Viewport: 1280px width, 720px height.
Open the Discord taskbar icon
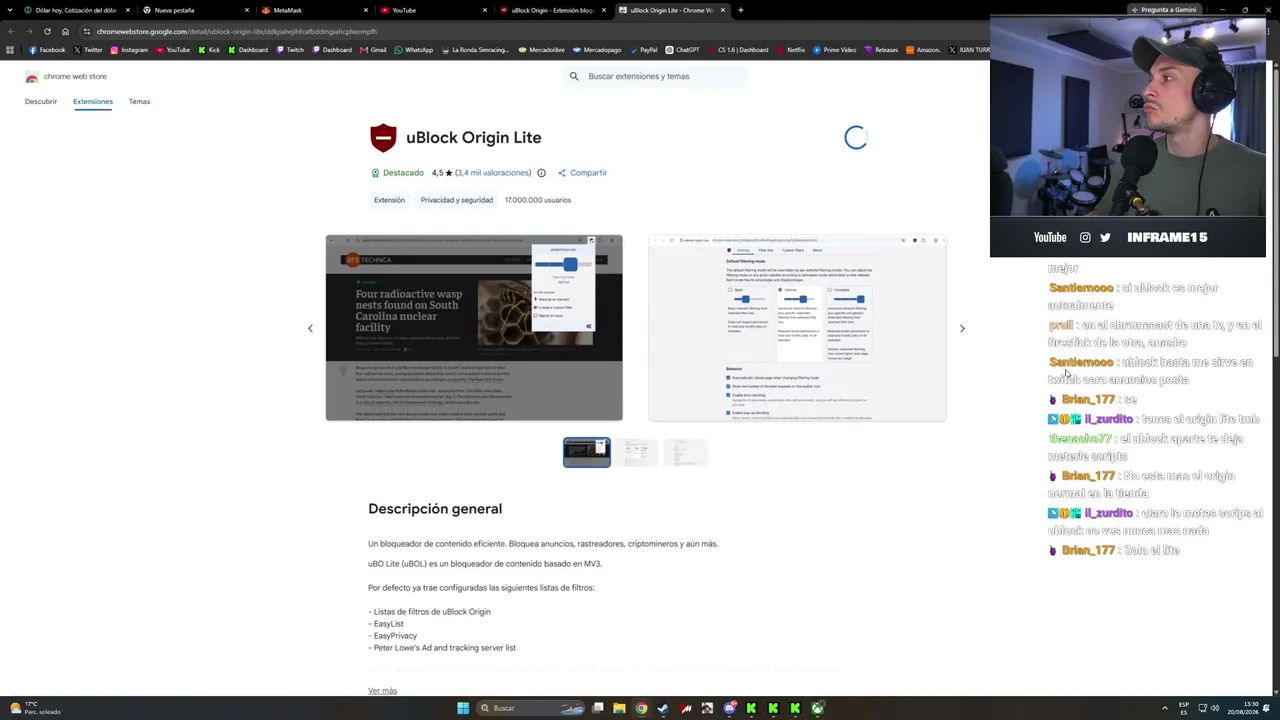click(x=729, y=708)
